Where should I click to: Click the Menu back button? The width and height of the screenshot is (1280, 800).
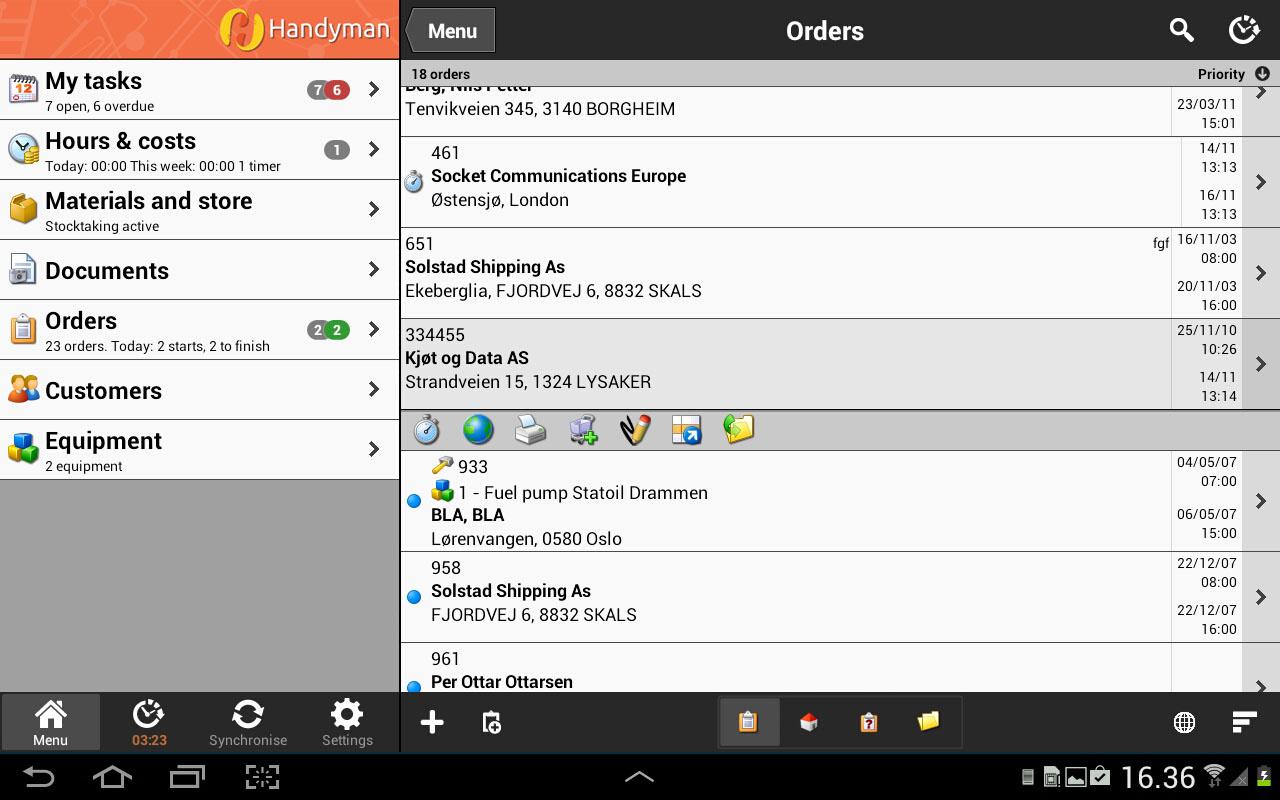pos(450,30)
